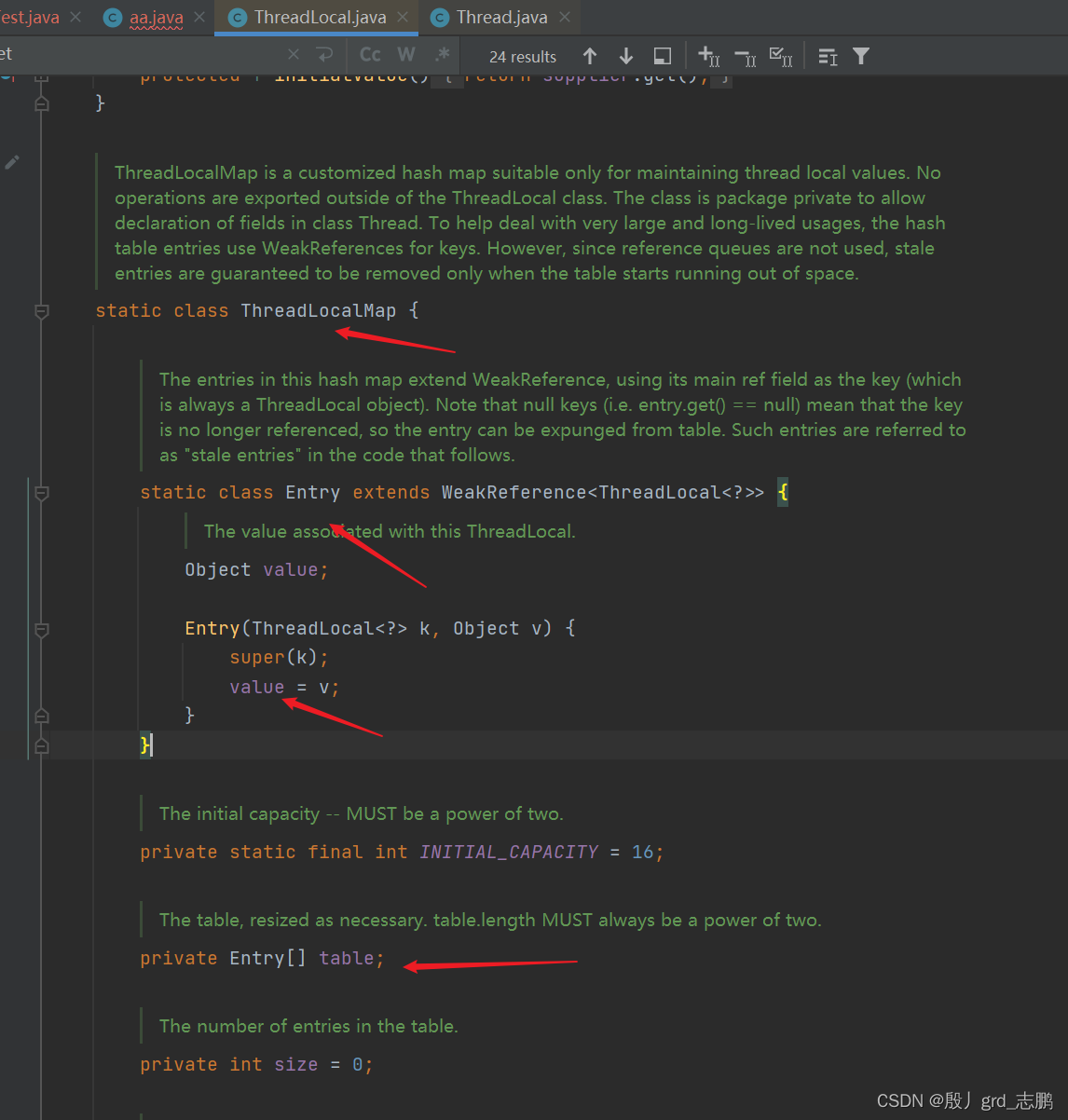Viewport: 1068px width, 1120px height.
Task: Click the 'Object value;' field declaration
Action: 256,569
